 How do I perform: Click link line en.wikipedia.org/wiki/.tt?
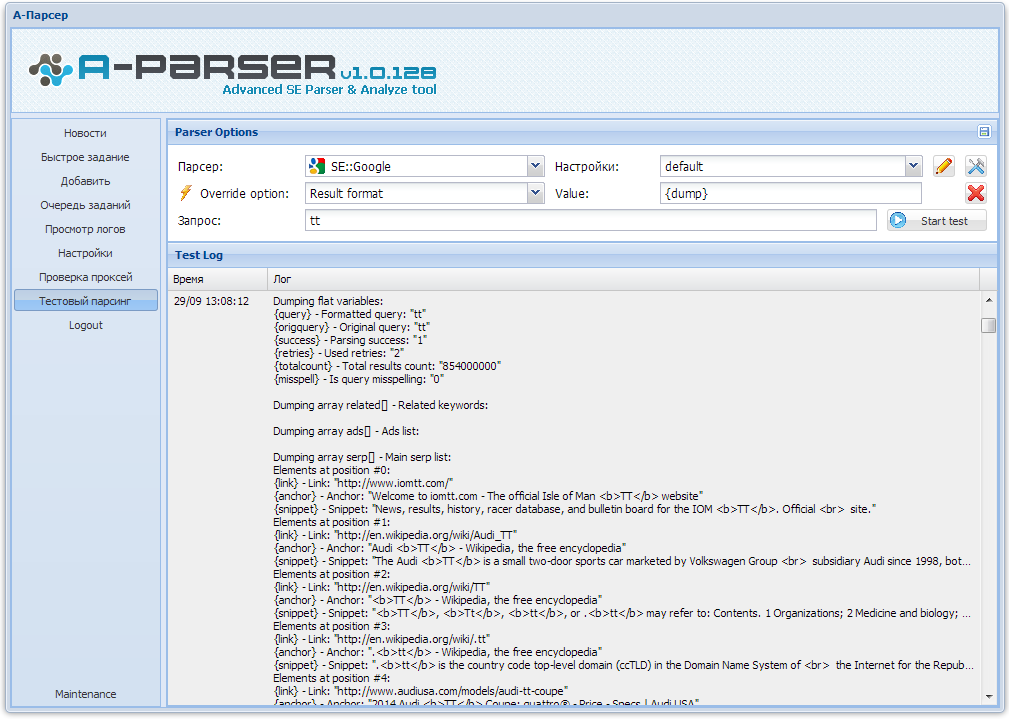point(382,639)
